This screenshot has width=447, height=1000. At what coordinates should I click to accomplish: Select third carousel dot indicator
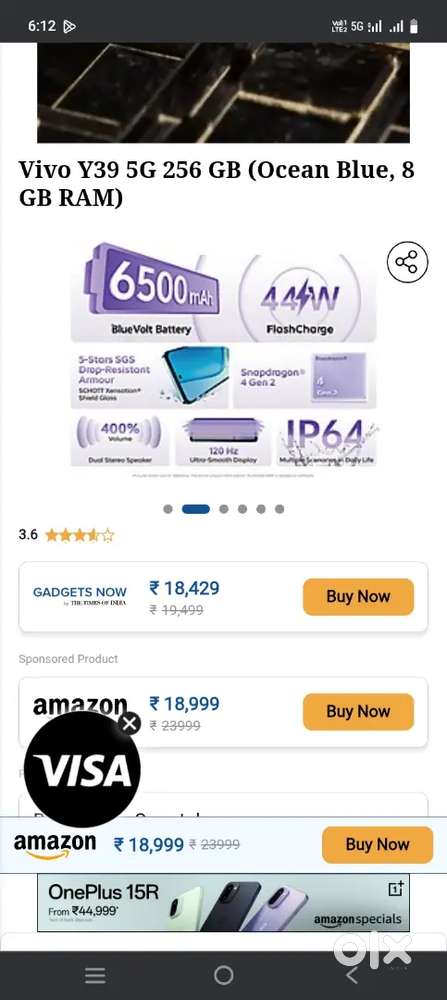tap(224, 509)
